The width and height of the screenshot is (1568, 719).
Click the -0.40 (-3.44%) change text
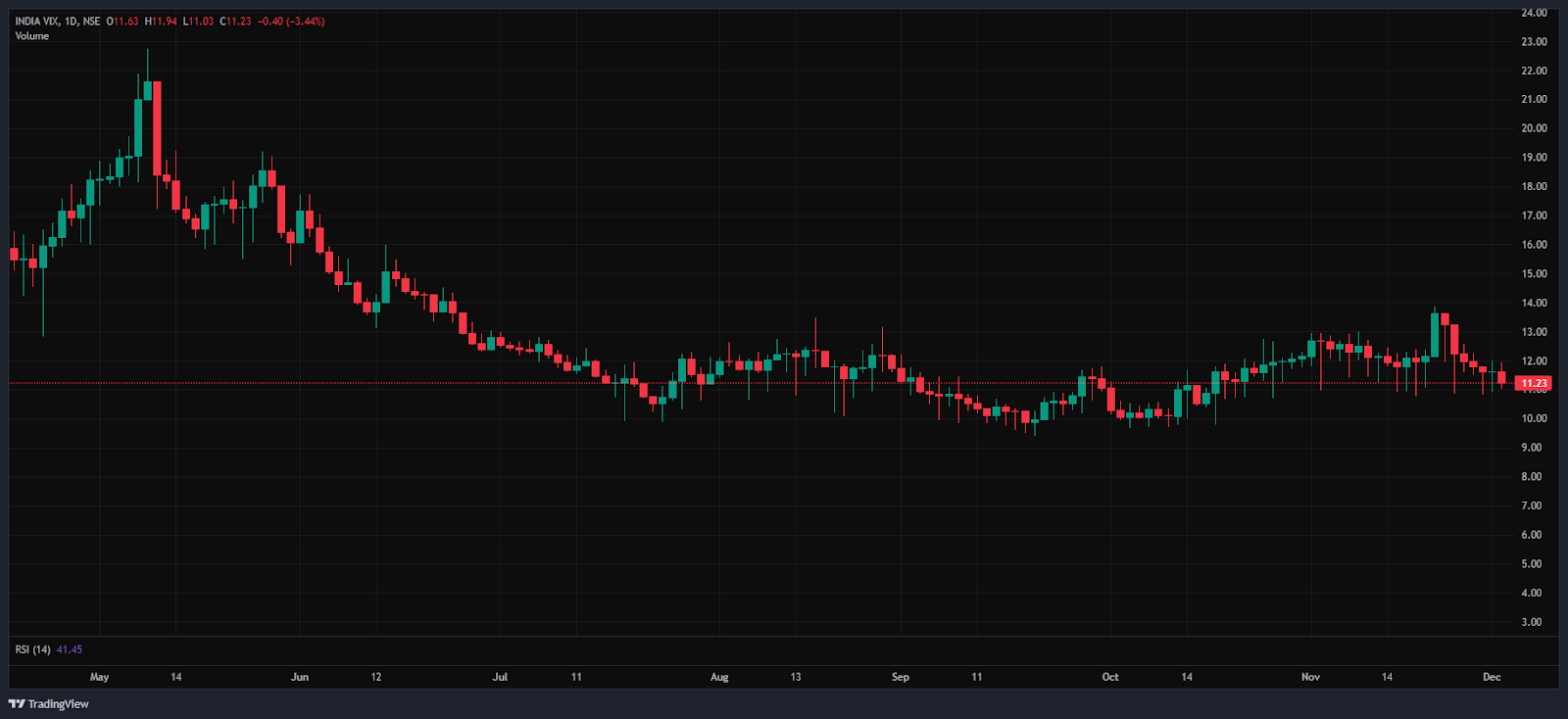[291, 22]
